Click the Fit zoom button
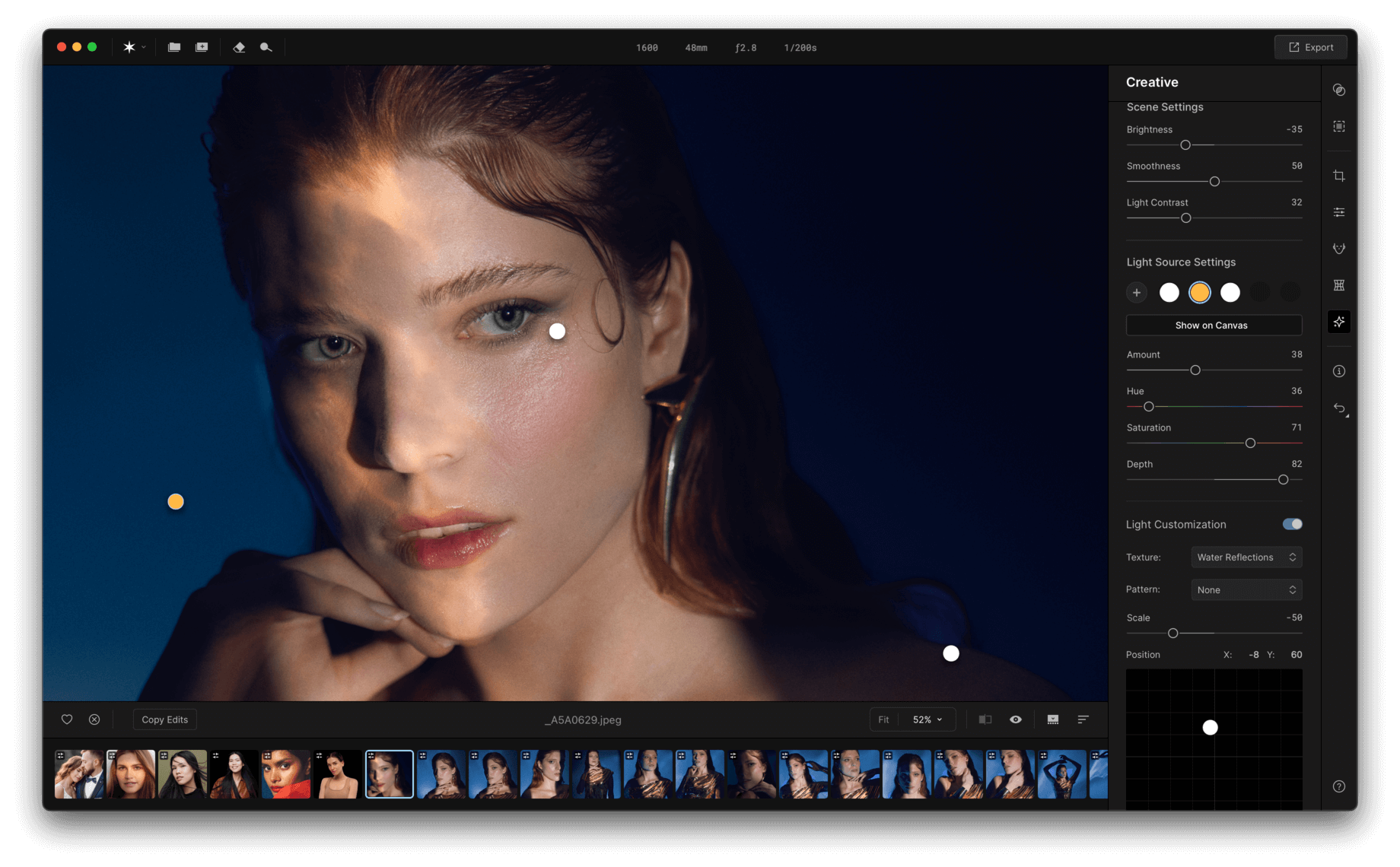The height and width of the screenshot is (867, 1400). click(883, 719)
